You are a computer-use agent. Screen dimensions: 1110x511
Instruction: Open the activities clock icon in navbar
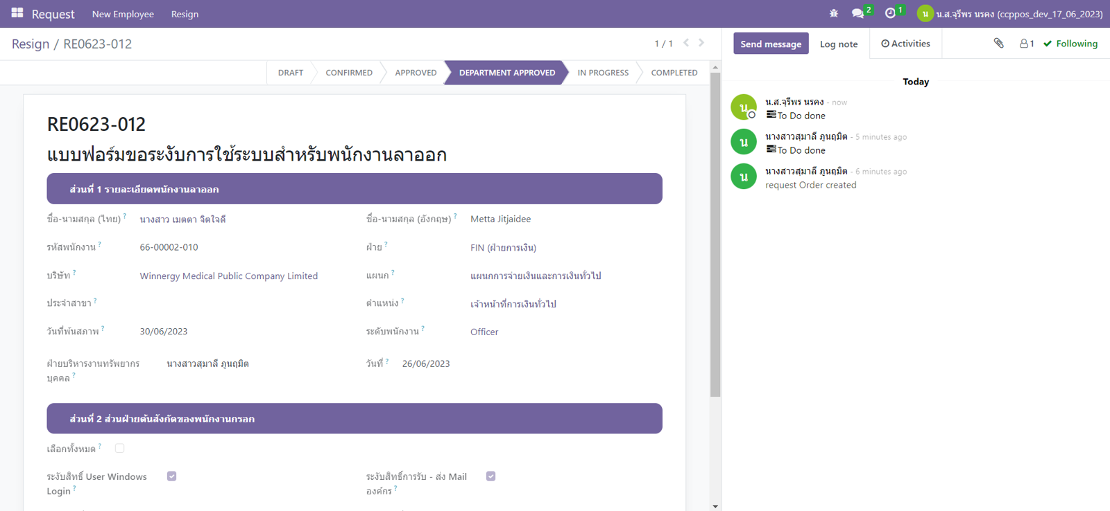891,14
